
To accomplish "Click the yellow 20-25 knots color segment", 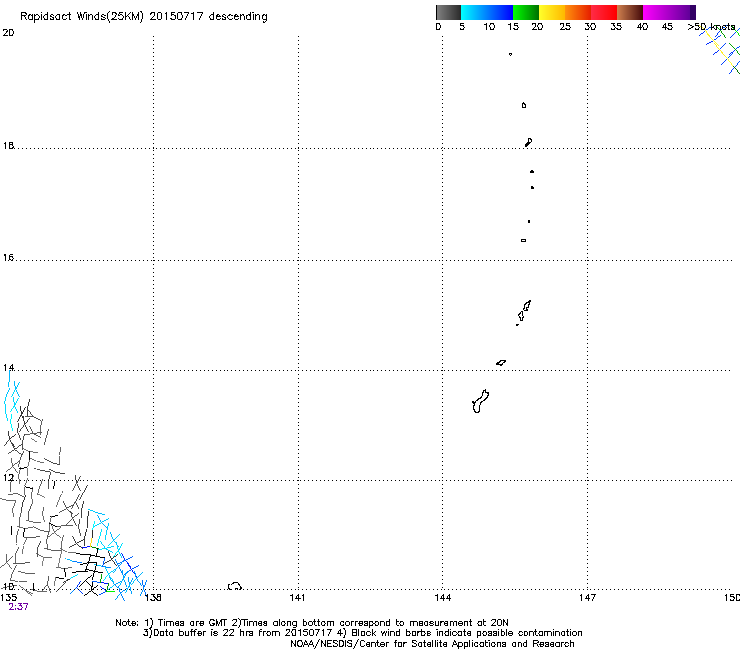I will pos(552,12).
